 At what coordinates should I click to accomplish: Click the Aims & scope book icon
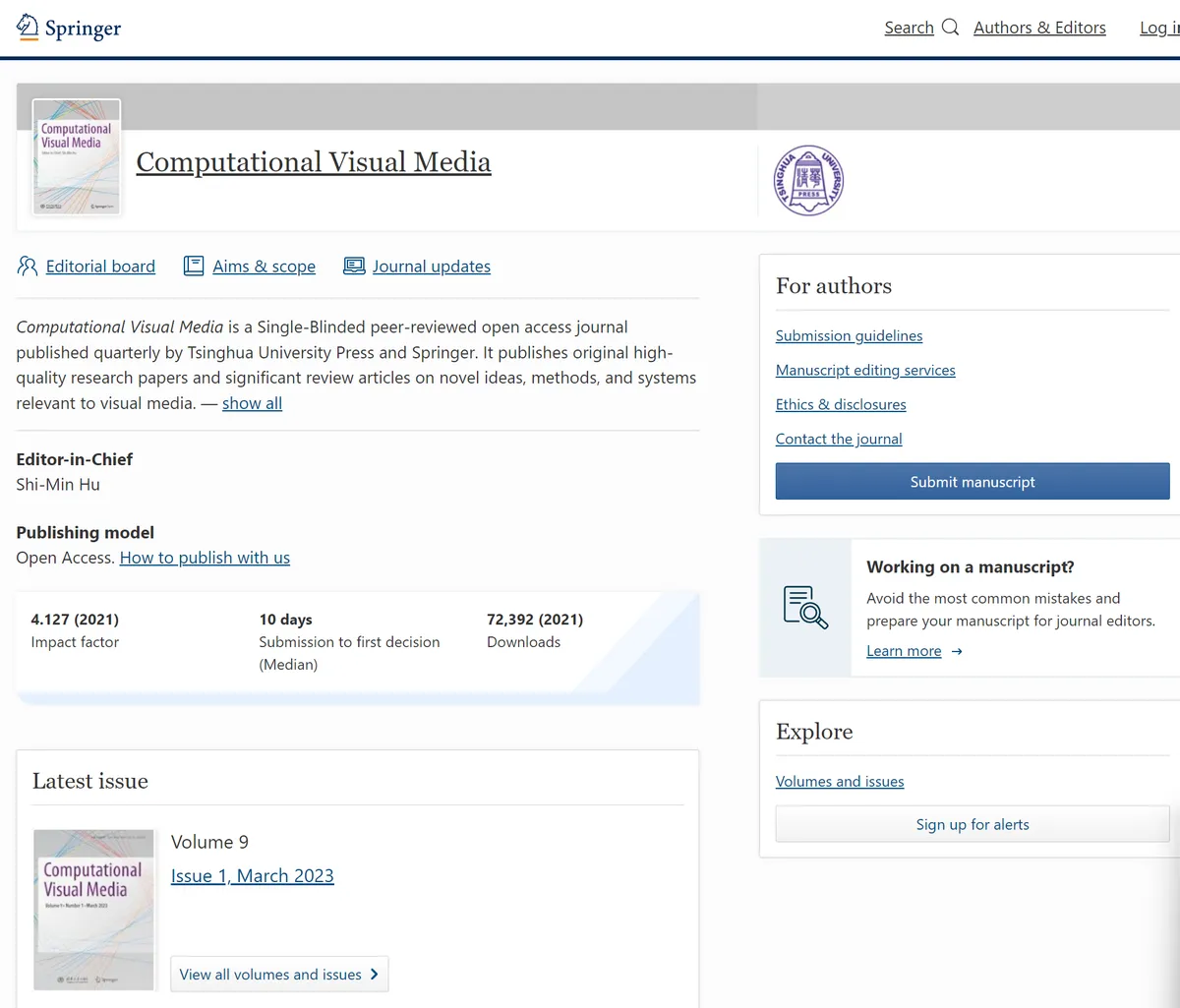click(x=194, y=267)
